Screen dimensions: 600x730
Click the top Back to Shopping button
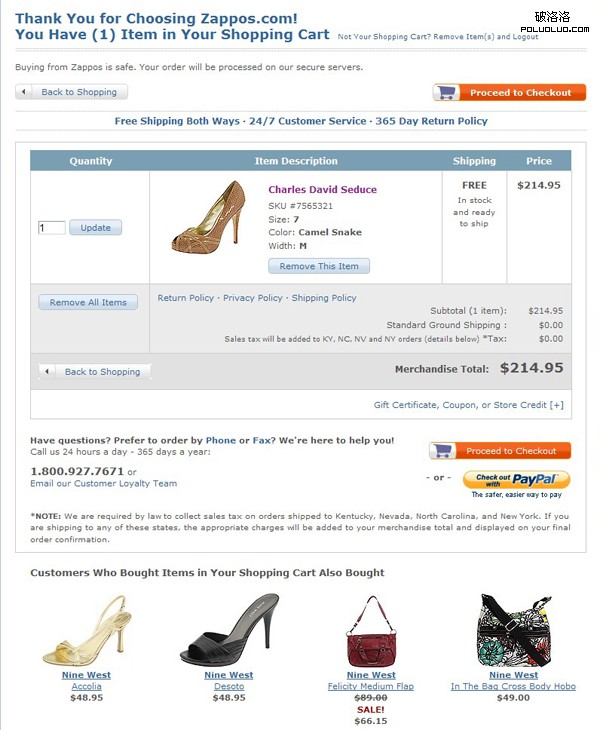coord(72,92)
